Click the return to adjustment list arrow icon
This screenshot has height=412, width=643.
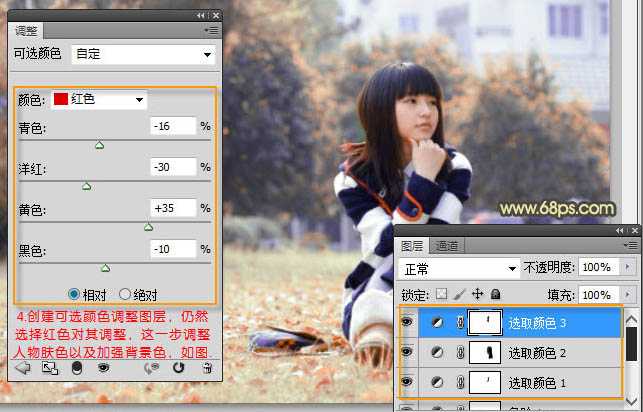pyautogui.click(x=23, y=367)
